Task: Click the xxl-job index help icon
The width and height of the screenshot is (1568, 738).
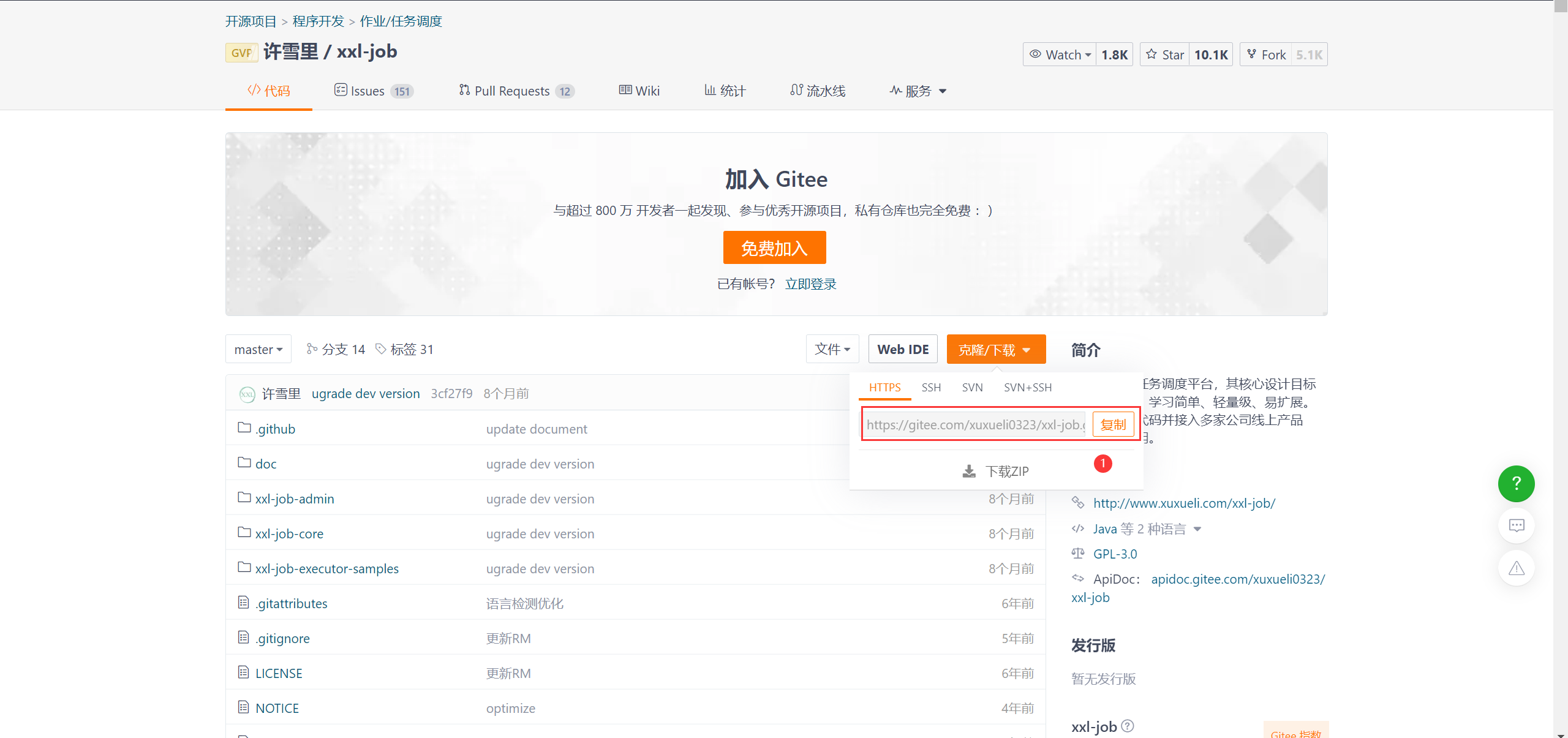Action: pyautogui.click(x=1128, y=726)
